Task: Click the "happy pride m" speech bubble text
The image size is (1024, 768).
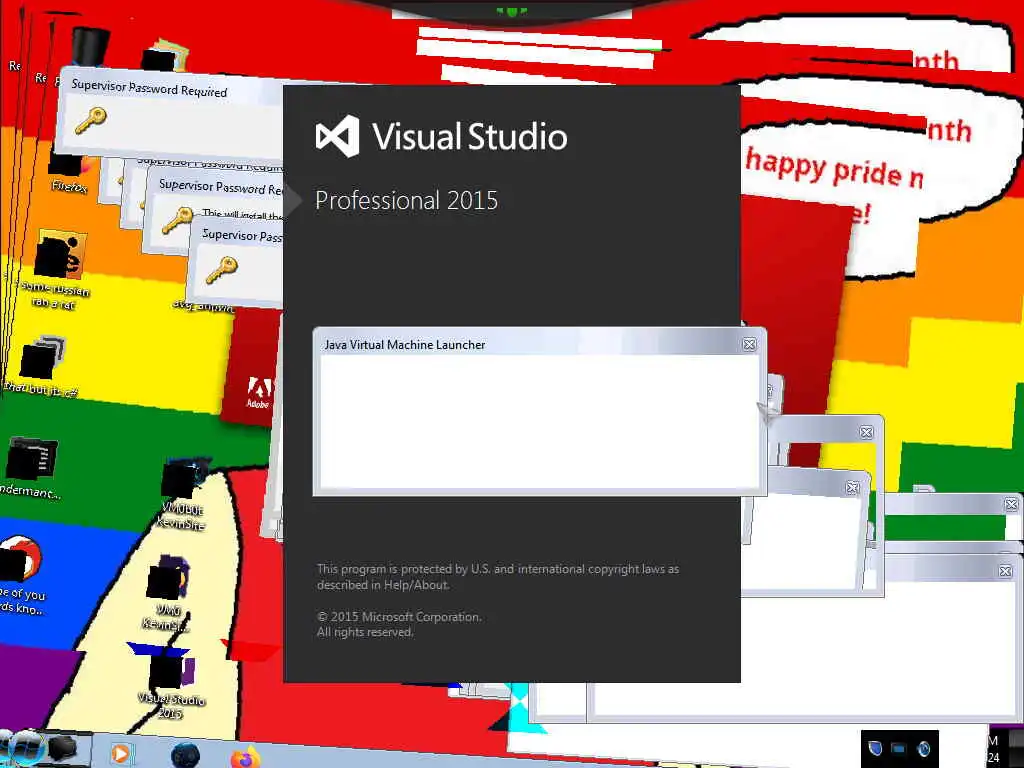Action: click(x=835, y=168)
